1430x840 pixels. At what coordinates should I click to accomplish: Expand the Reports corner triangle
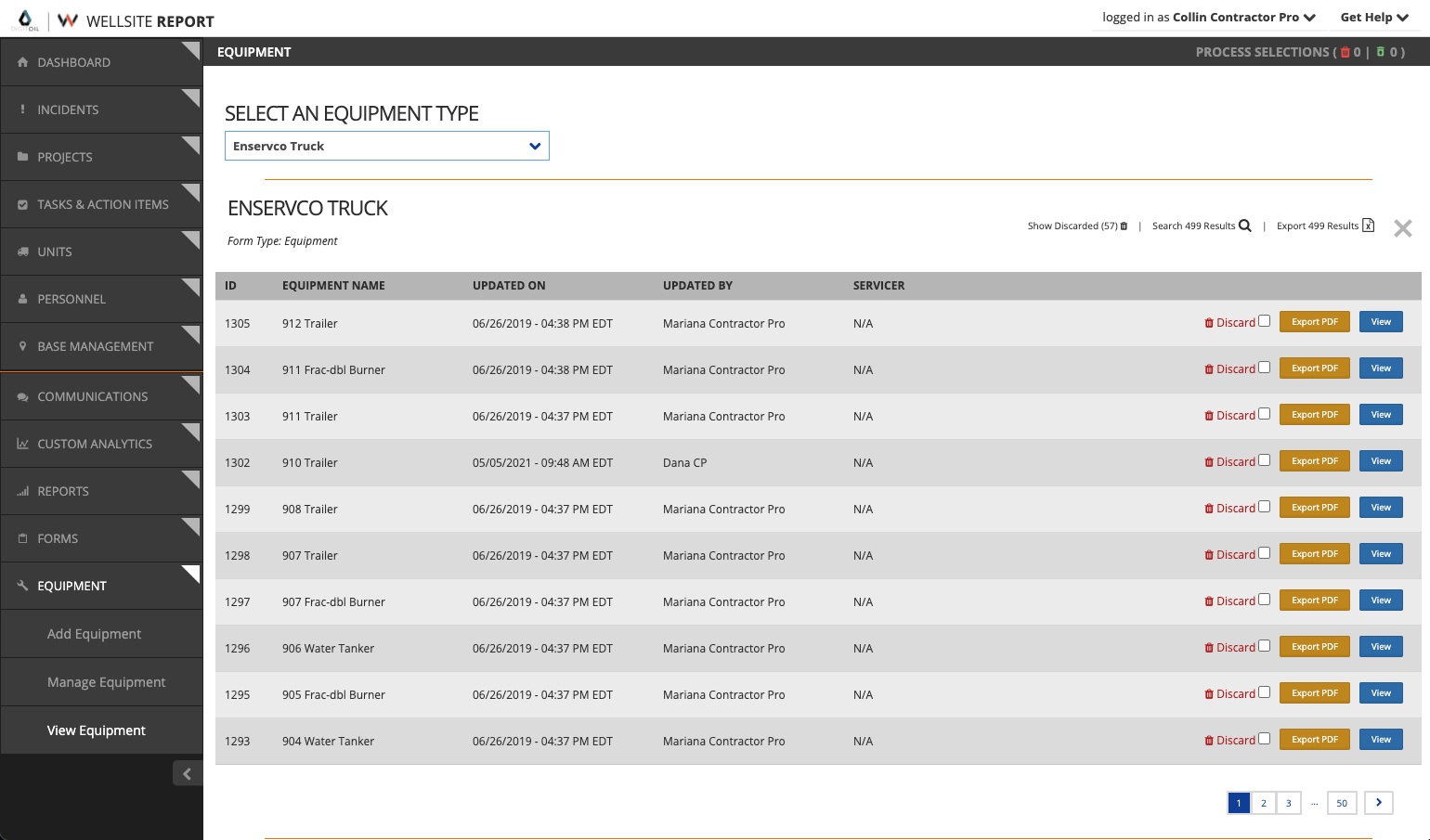[191, 478]
